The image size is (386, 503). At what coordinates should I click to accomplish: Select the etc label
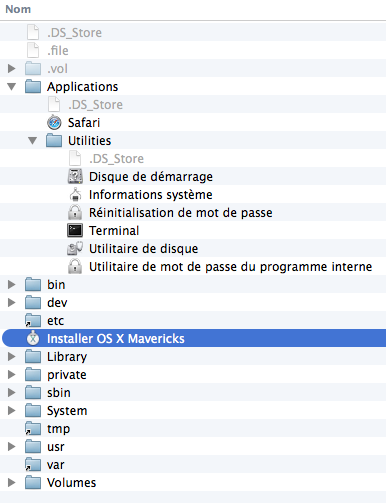point(55,321)
